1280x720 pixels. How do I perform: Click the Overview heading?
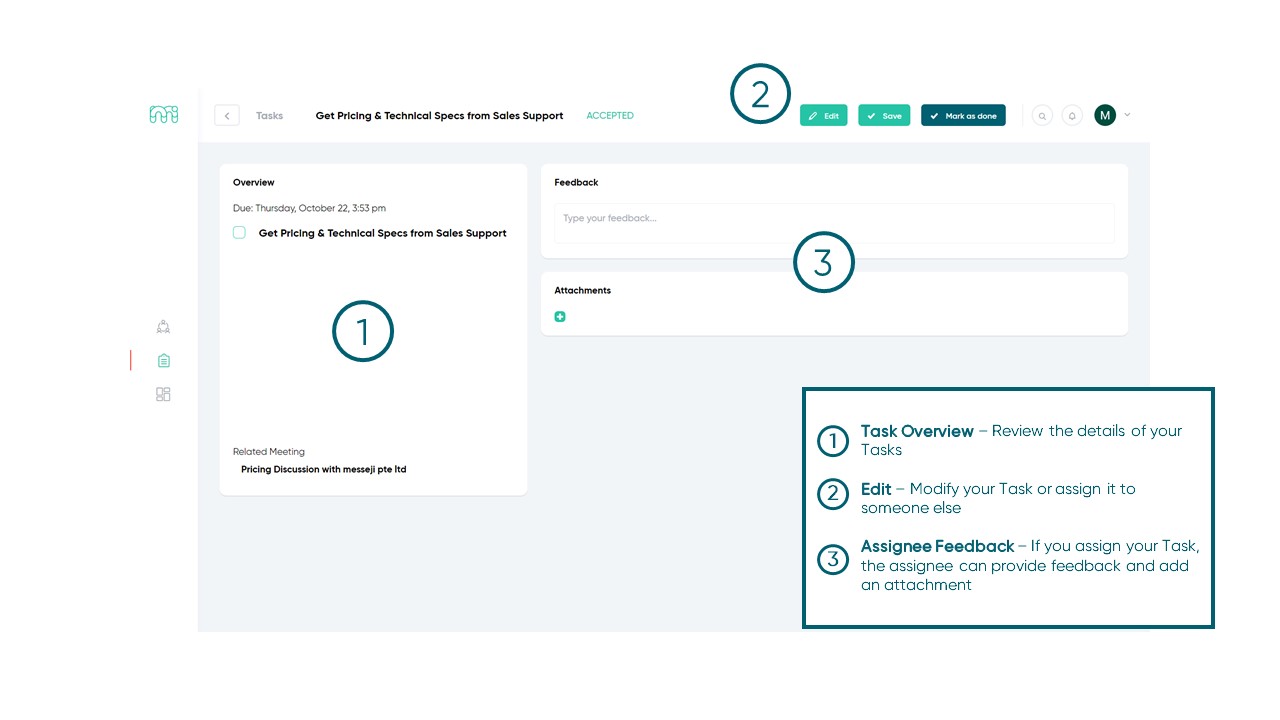(254, 183)
